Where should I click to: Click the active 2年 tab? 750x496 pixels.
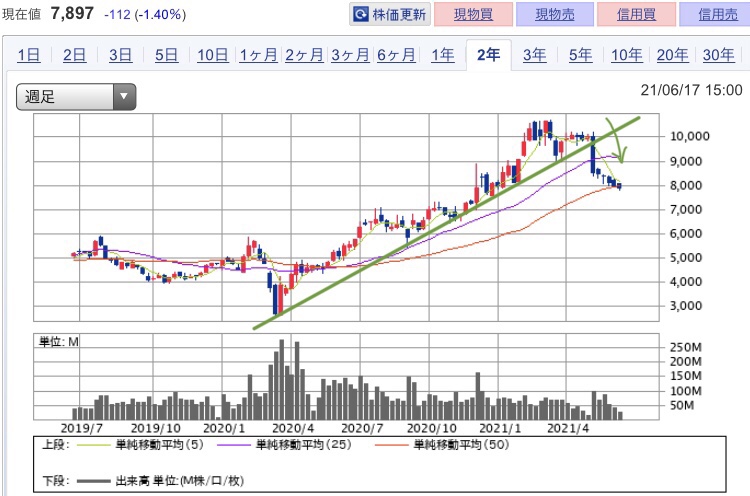488,55
